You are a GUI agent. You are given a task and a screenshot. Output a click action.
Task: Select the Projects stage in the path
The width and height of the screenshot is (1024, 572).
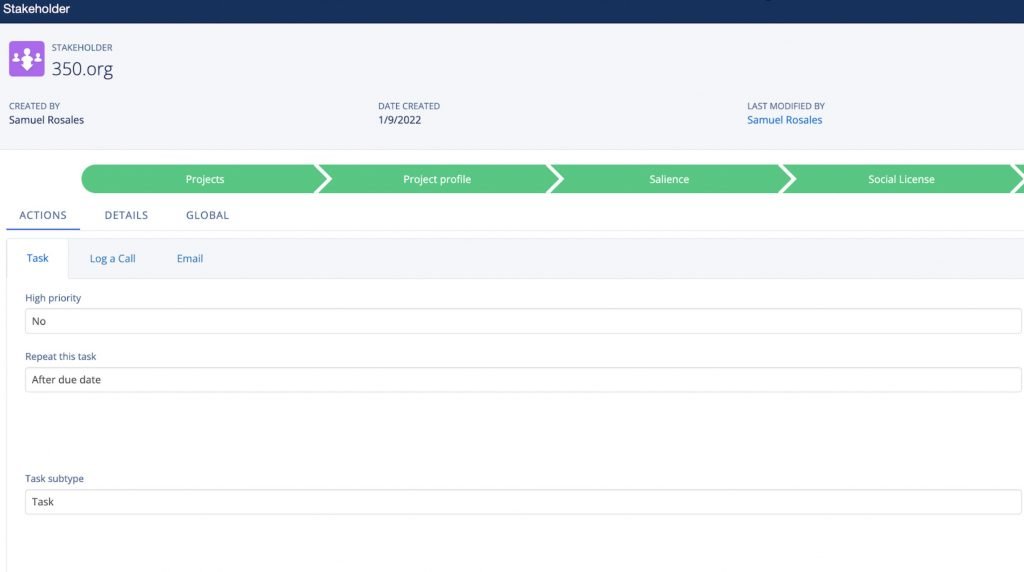pos(204,179)
